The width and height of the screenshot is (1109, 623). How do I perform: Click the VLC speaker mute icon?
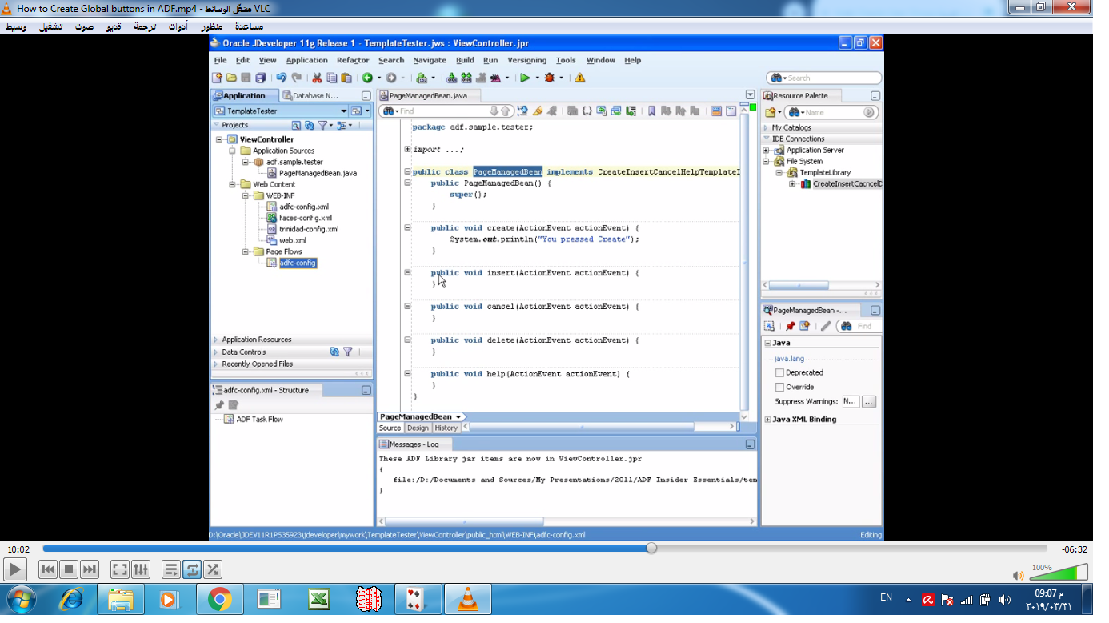[1018, 574]
